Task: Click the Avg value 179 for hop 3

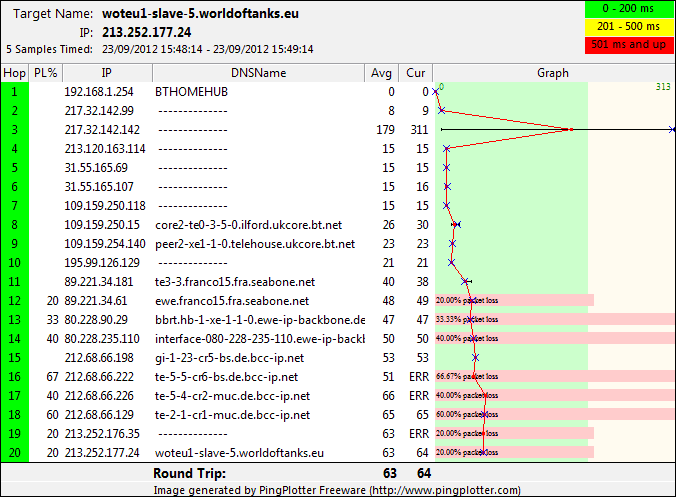Action: (x=385, y=130)
